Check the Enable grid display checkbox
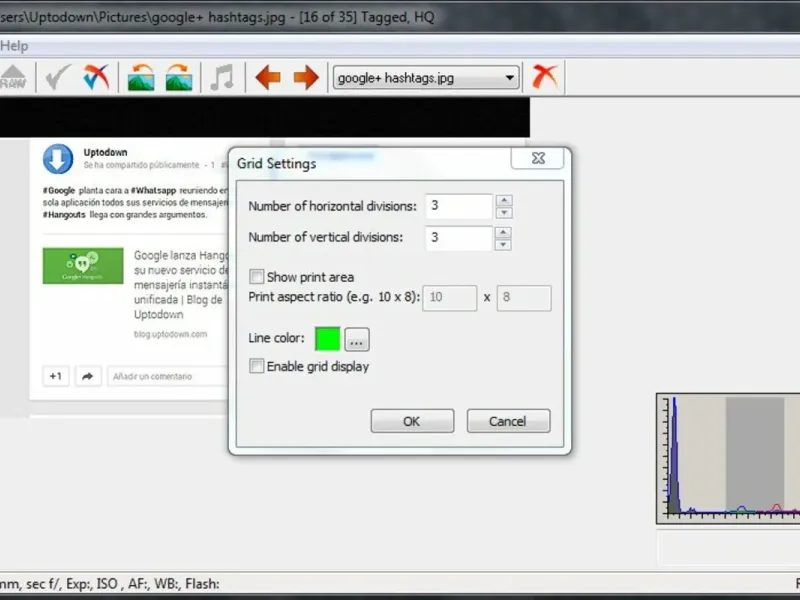800x600 pixels. click(x=257, y=366)
